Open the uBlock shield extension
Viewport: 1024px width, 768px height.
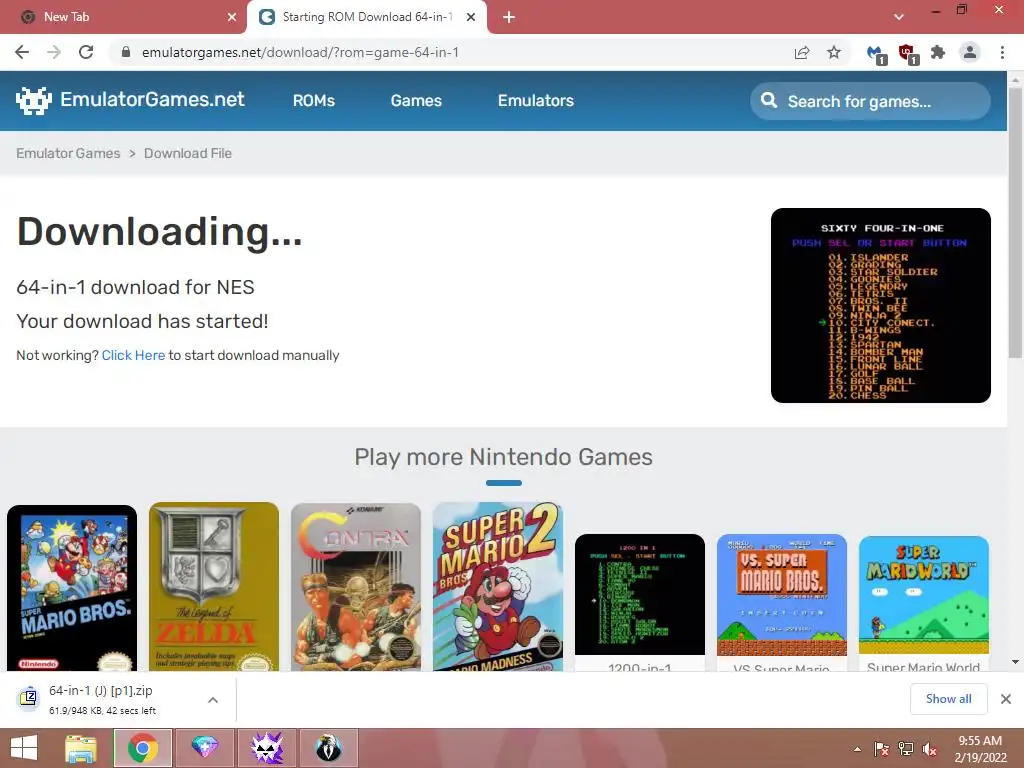(x=908, y=54)
